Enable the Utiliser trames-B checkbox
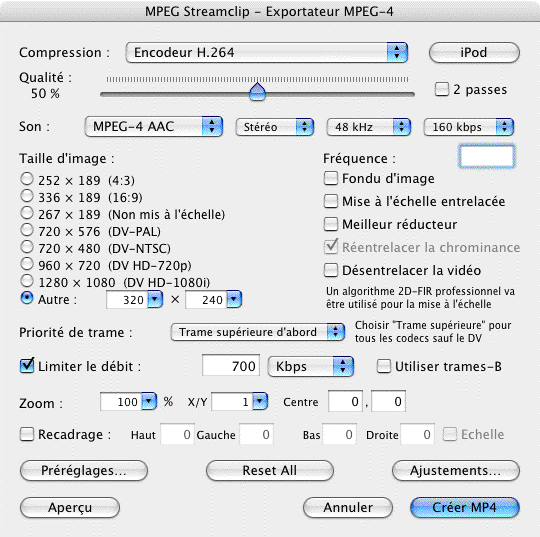The height and width of the screenshot is (537, 540). pos(384,366)
